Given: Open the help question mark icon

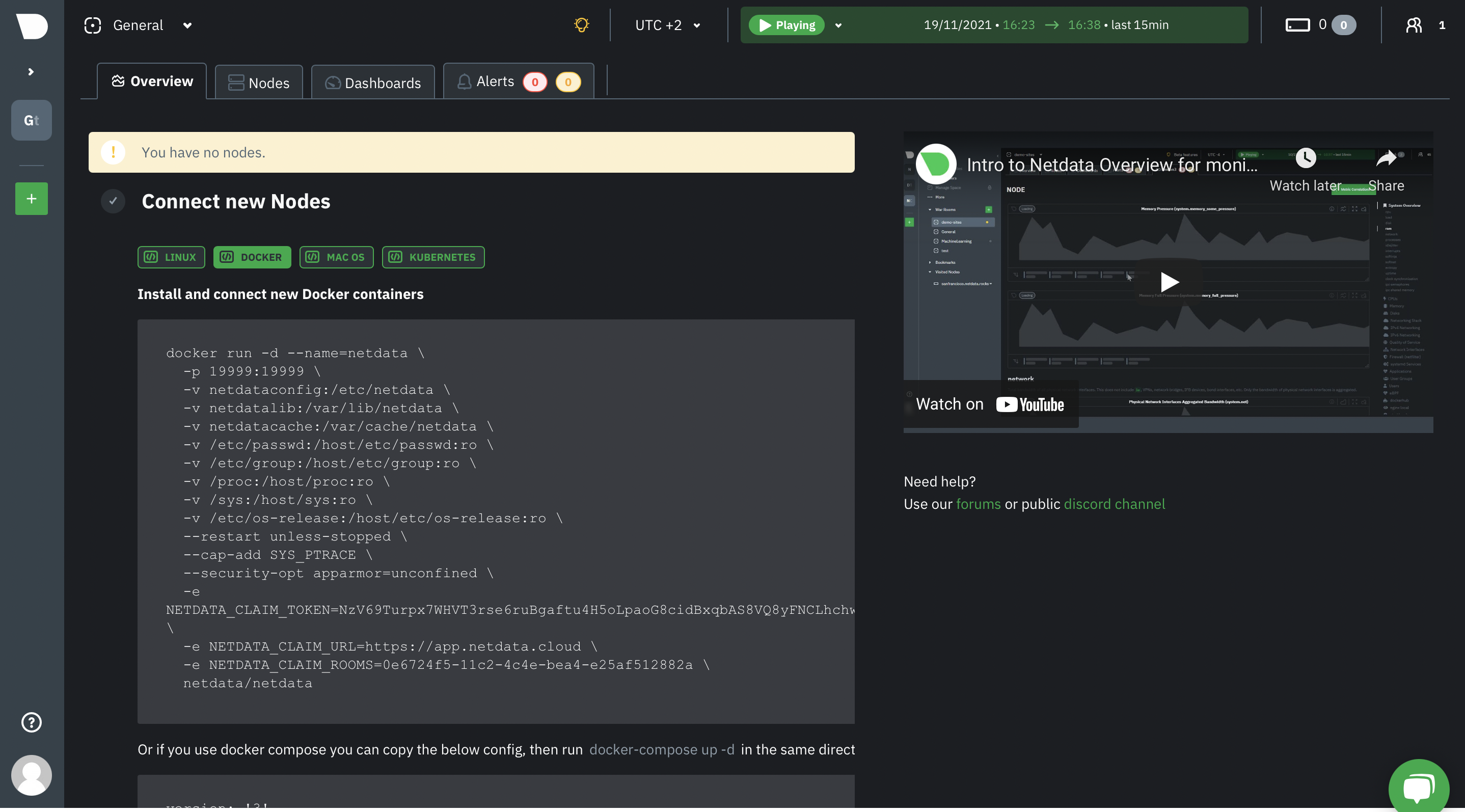Looking at the screenshot, I should pyautogui.click(x=31, y=722).
